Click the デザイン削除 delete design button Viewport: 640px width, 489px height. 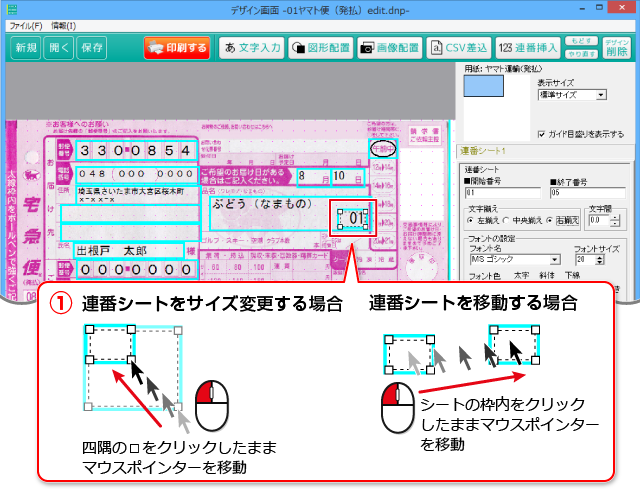click(x=617, y=48)
